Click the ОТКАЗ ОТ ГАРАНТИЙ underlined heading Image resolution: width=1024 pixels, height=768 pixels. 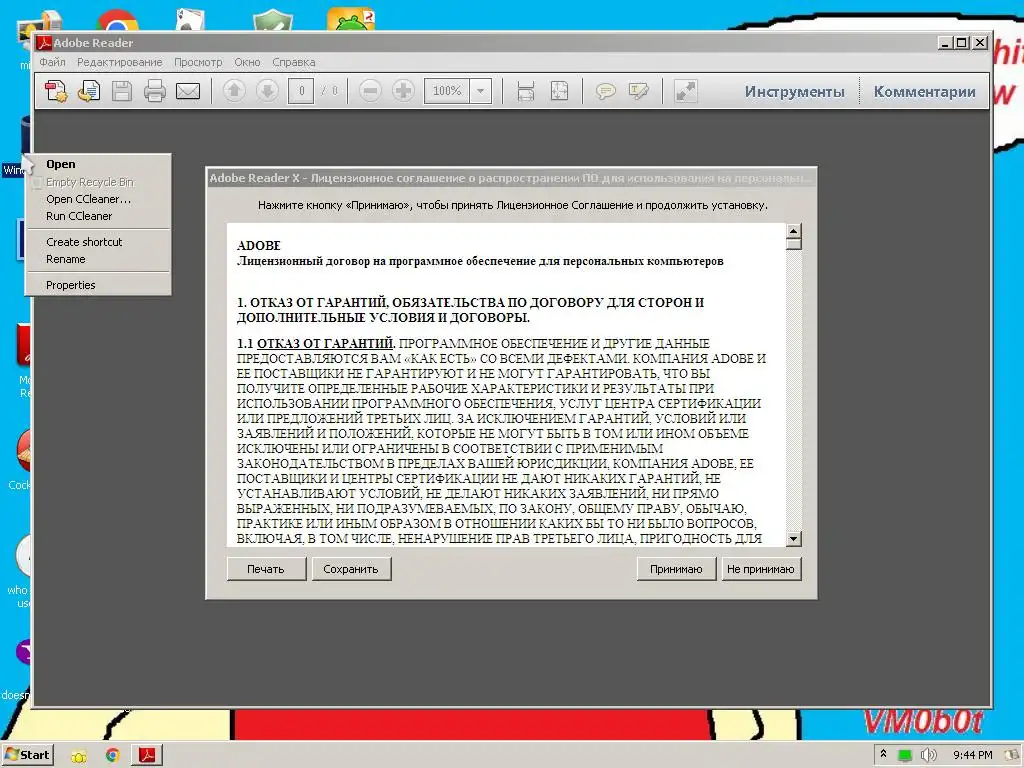pyautogui.click(x=325, y=344)
